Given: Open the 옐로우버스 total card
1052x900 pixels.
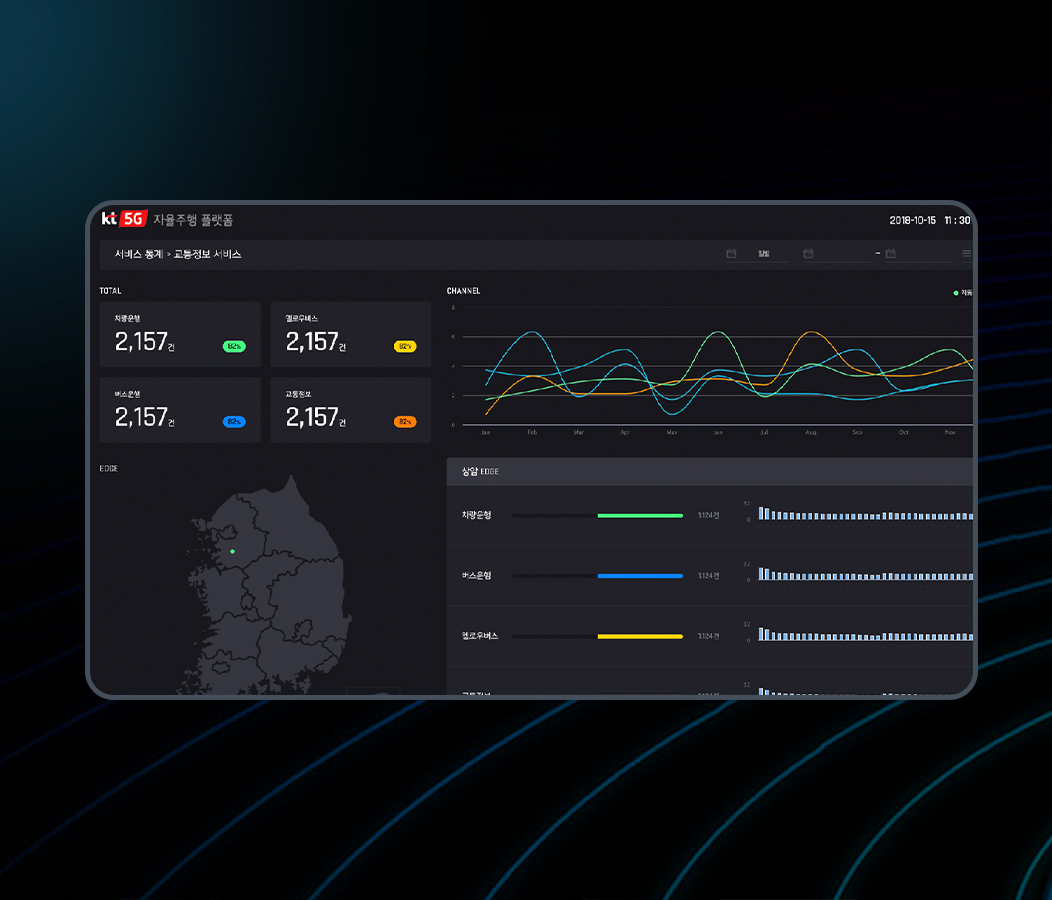Looking at the screenshot, I should pos(351,334).
